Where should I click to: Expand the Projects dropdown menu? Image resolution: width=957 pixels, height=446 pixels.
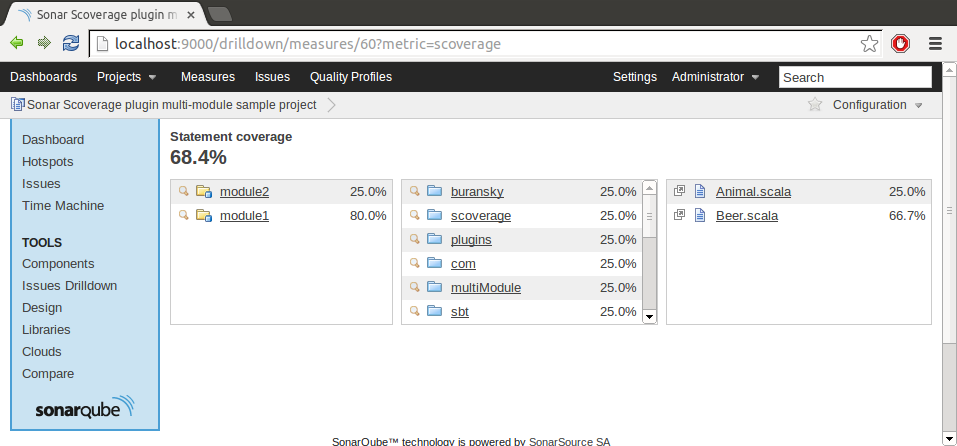point(126,77)
